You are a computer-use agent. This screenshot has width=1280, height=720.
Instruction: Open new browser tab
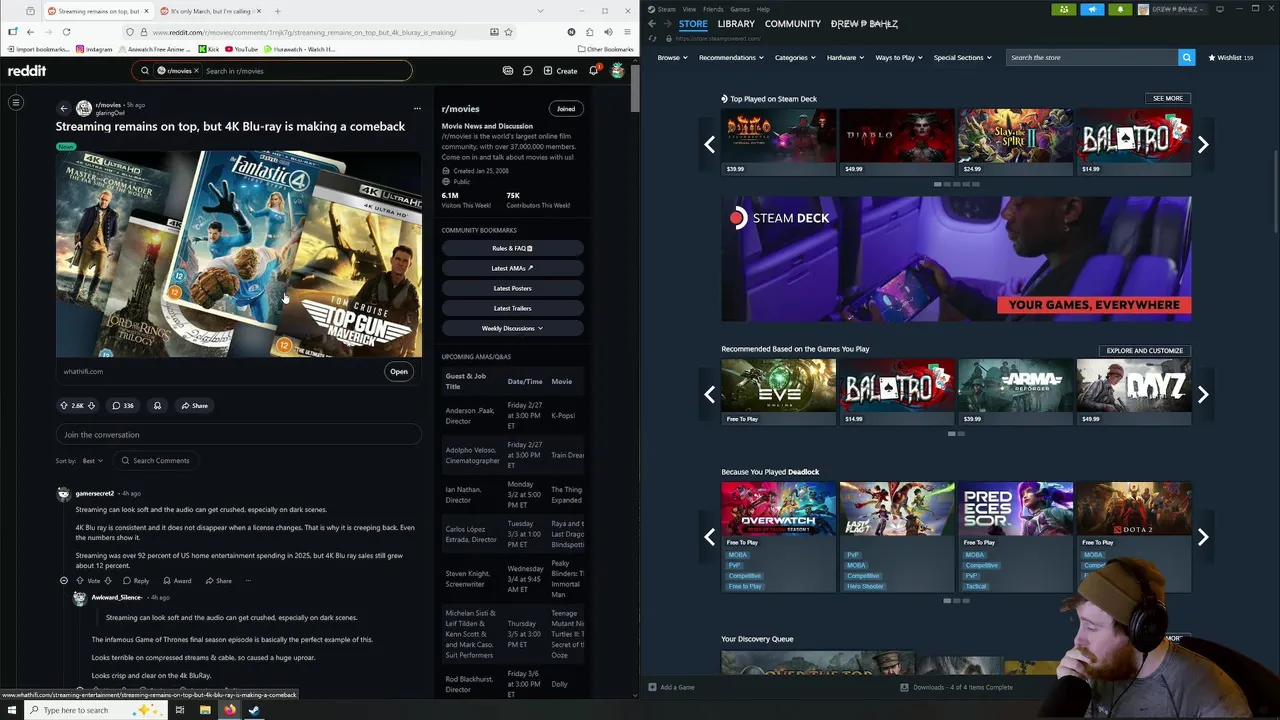click(x=277, y=11)
